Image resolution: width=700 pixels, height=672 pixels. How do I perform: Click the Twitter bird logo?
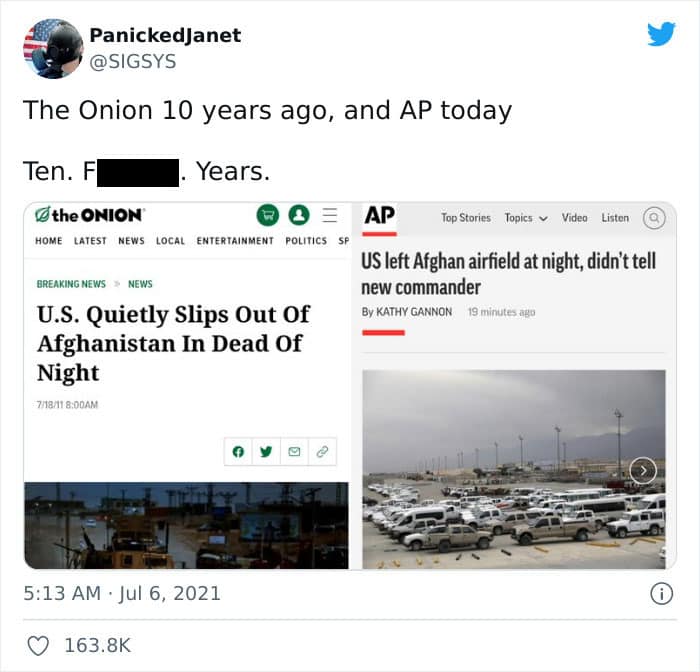(661, 33)
